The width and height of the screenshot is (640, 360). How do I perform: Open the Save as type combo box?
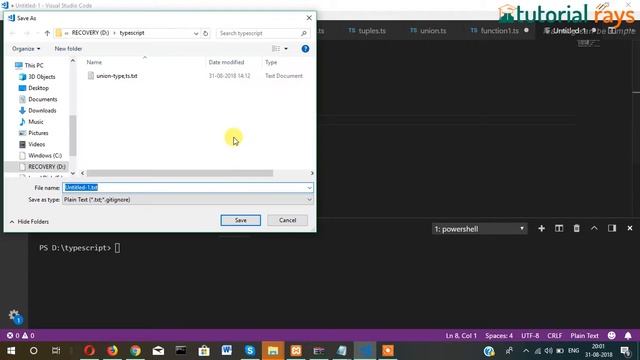tap(188, 200)
